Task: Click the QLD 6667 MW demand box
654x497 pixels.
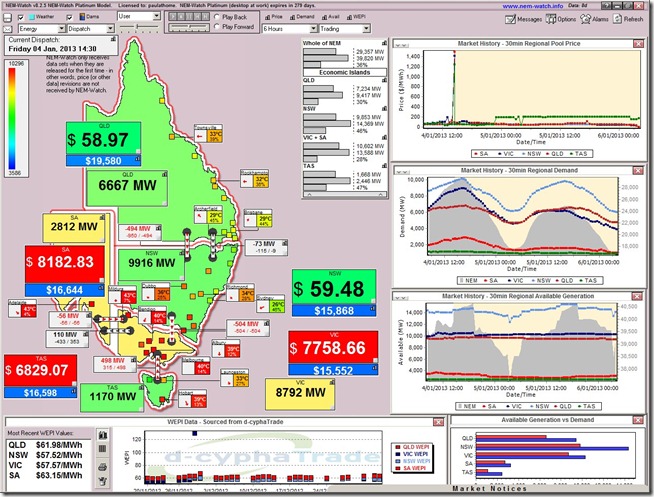Action: click(x=127, y=188)
